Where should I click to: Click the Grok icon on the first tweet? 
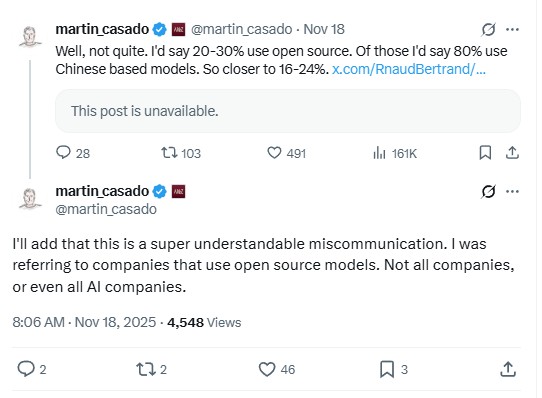[x=488, y=29]
